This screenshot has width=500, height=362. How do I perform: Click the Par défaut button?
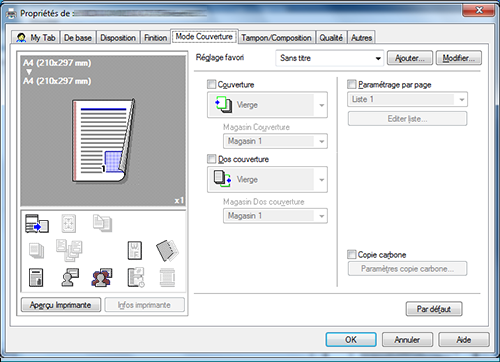point(434,309)
